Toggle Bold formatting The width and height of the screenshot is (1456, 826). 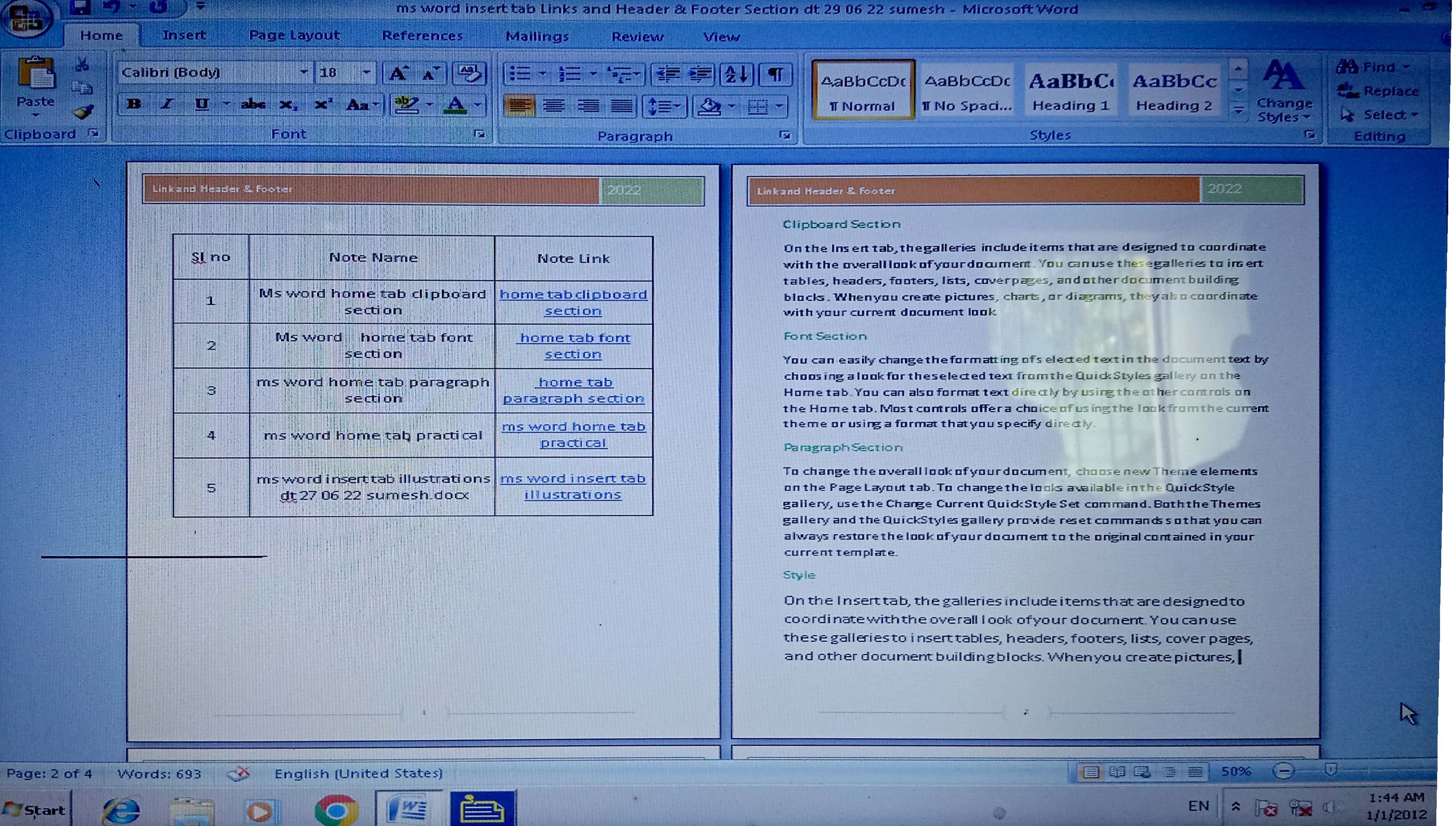pyautogui.click(x=134, y=104)
